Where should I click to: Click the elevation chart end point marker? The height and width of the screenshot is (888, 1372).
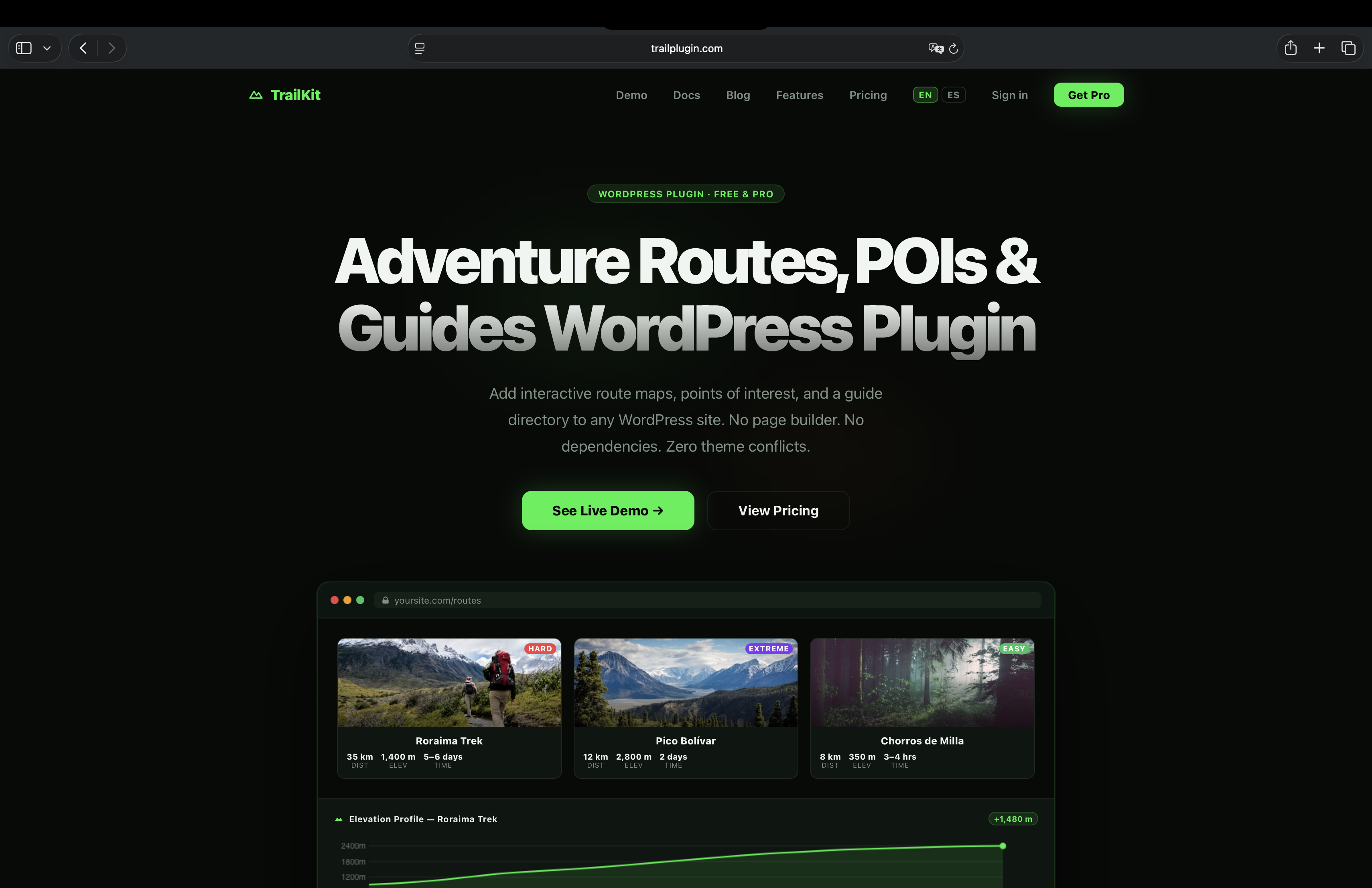pos(1003,846)
